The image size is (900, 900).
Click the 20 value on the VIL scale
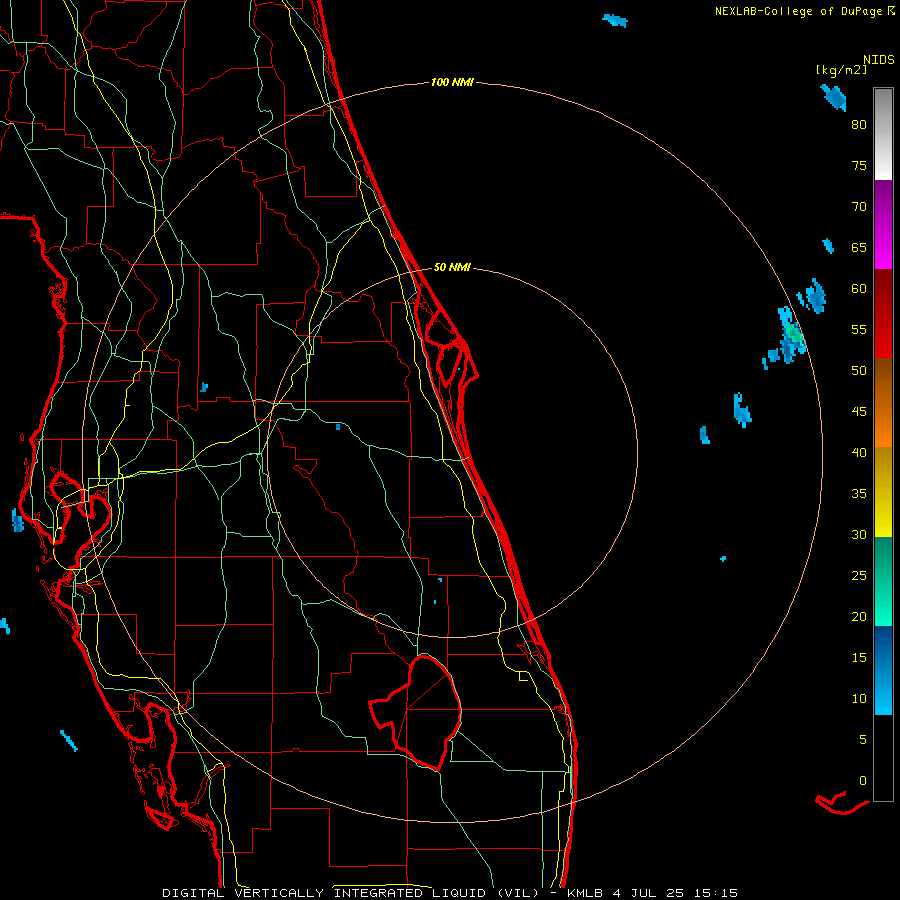coord(859,616)
